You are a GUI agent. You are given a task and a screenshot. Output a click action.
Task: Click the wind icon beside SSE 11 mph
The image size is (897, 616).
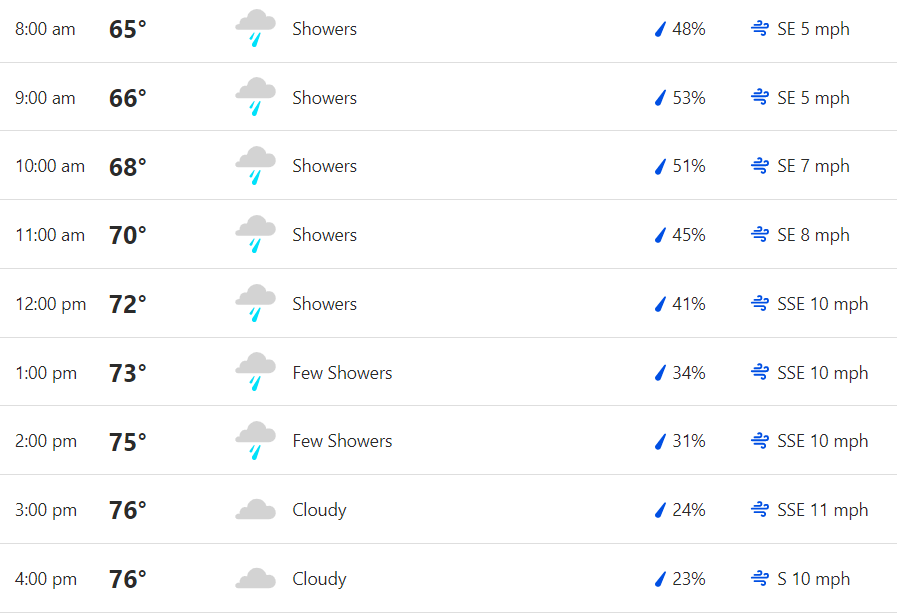(x=760, y=509)
